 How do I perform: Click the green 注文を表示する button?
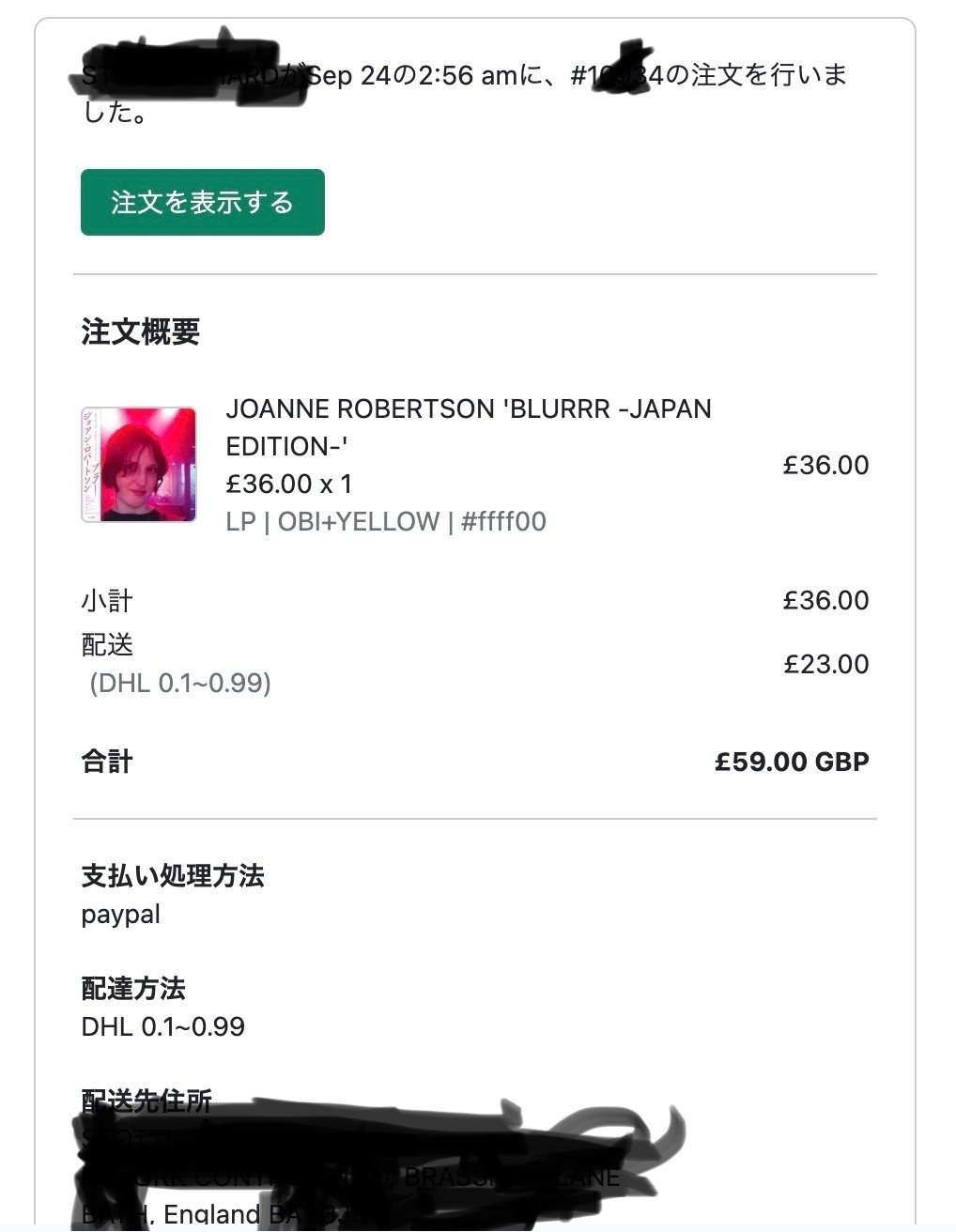click(x=202, y=202)
